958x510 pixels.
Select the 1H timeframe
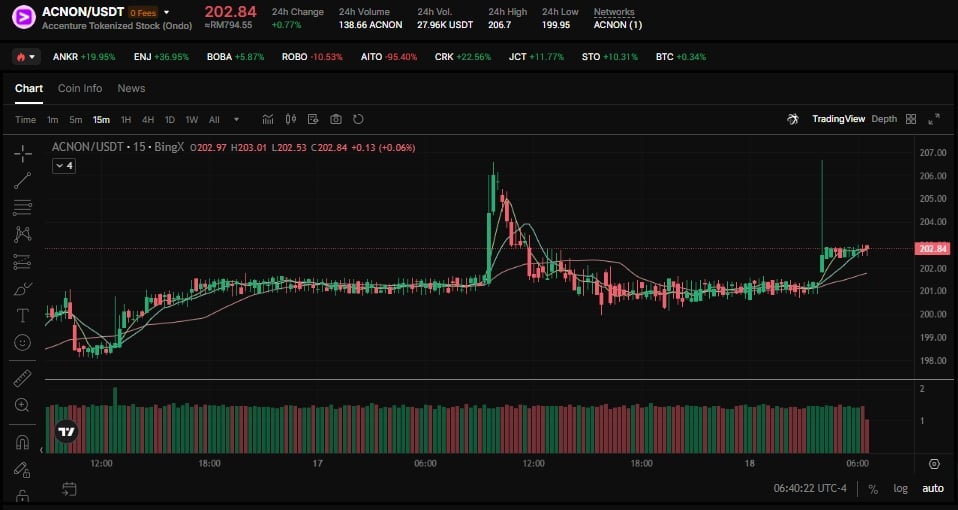click(x=126, y=119)
